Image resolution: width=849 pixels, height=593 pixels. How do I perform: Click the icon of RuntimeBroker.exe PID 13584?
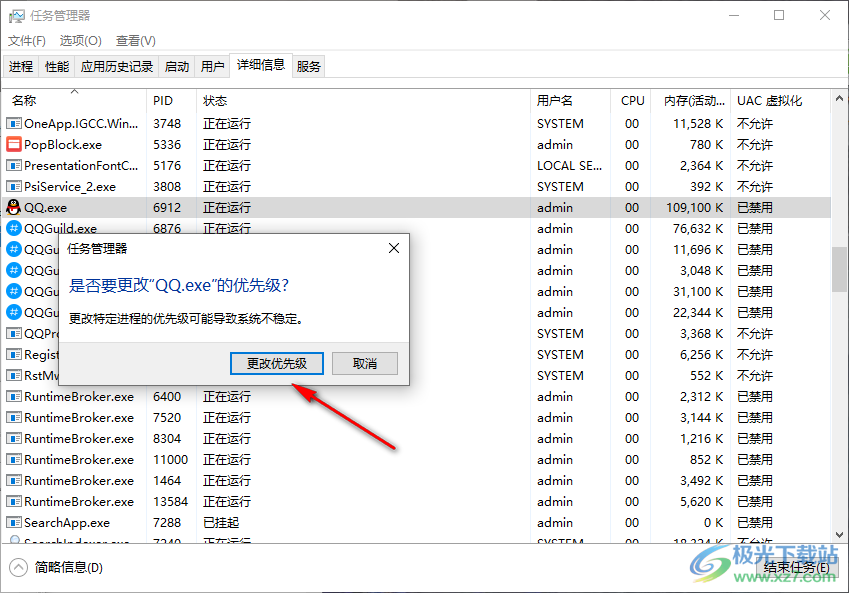tap(14, 501)
